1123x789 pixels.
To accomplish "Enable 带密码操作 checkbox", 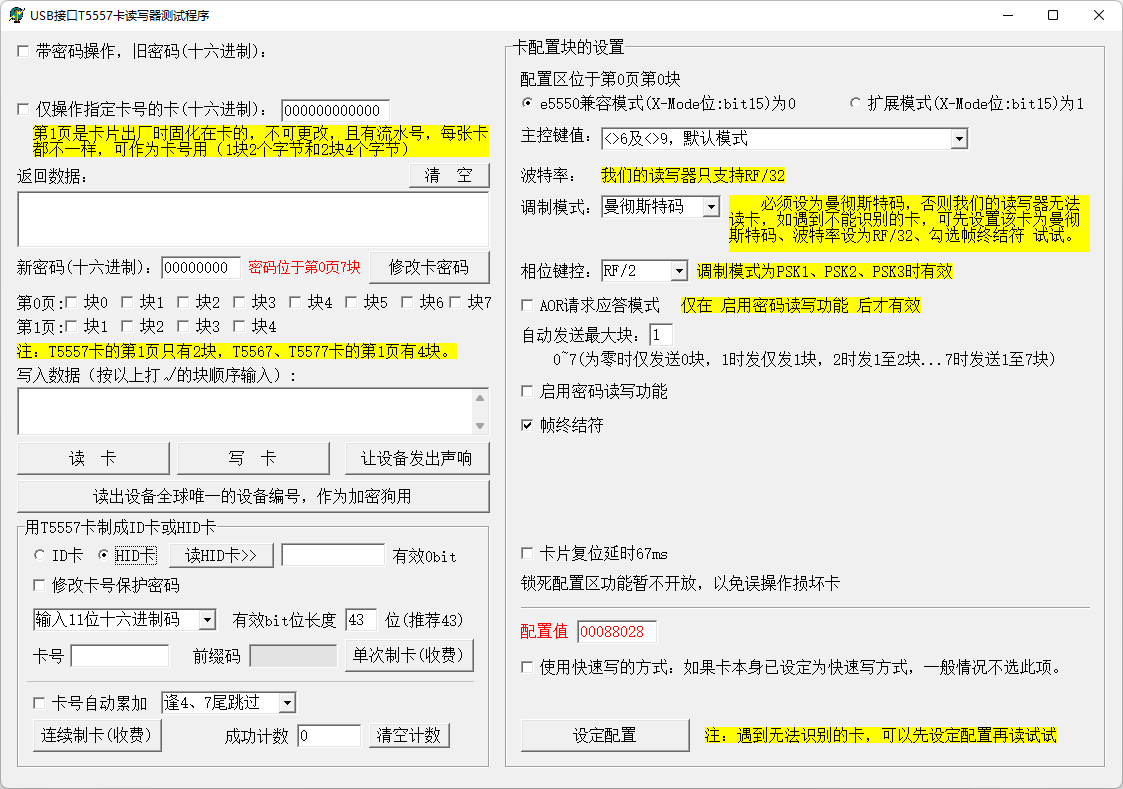I will point(23,51).
